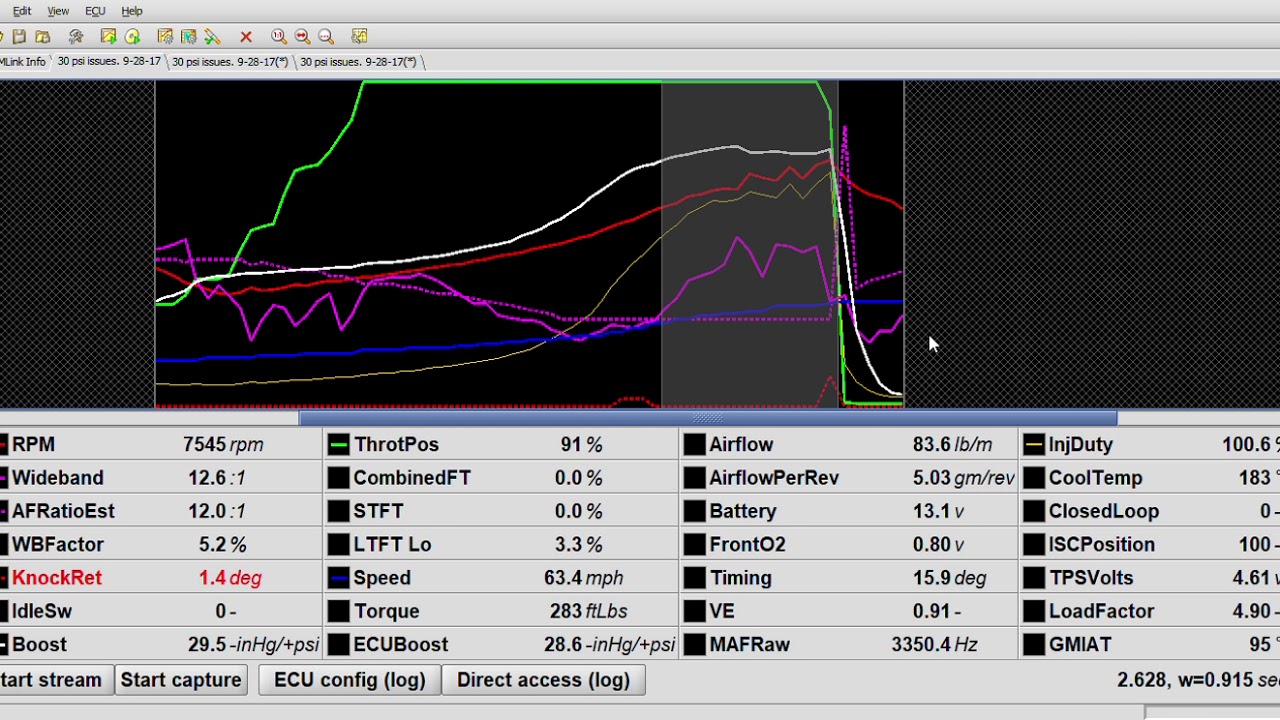
Task: Select second '30 psi issues. 9-28-17(*)' tab
Action: [x=230, y=61]
